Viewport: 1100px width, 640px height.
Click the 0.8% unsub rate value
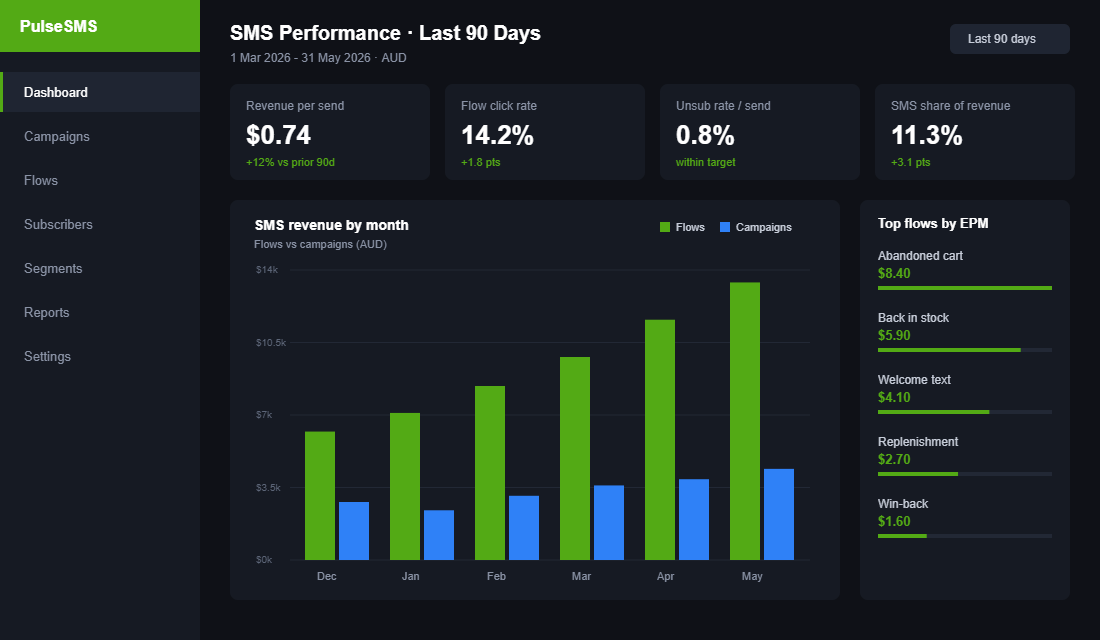pyautogui.click(x=705, y=135)
